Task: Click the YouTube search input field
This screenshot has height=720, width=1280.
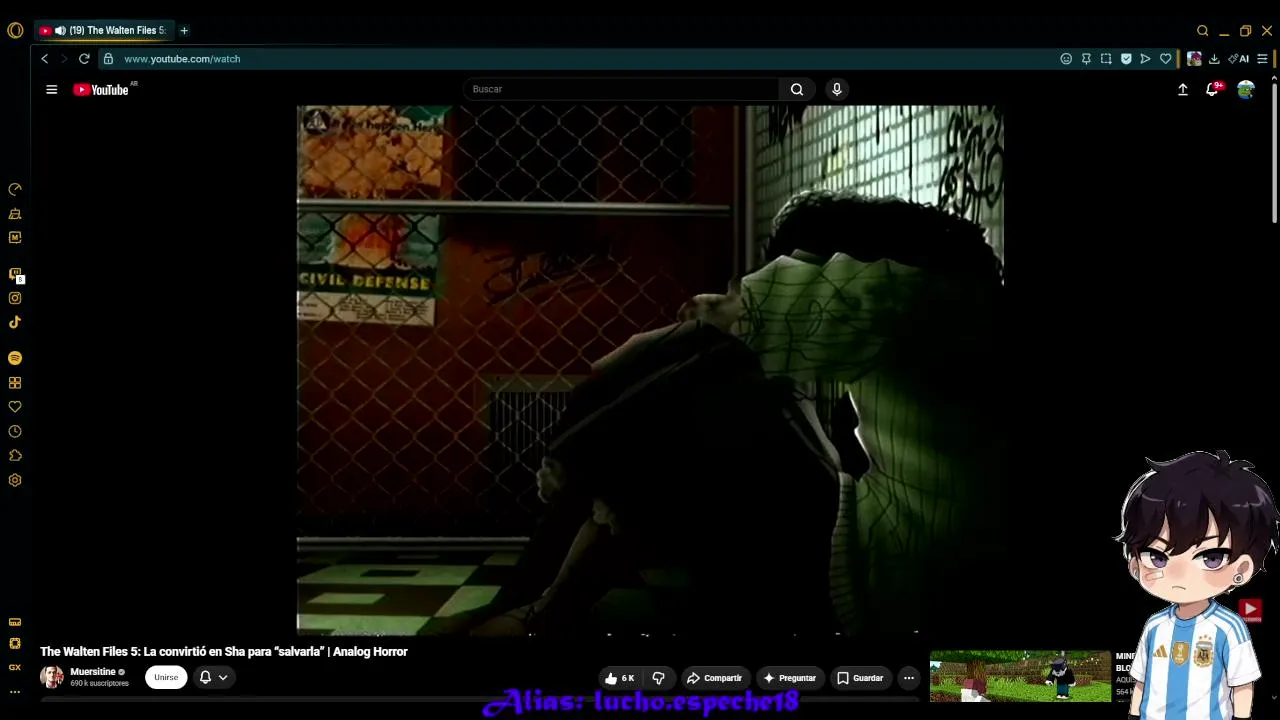Action: pyautogui.click(x=620, y=89)
